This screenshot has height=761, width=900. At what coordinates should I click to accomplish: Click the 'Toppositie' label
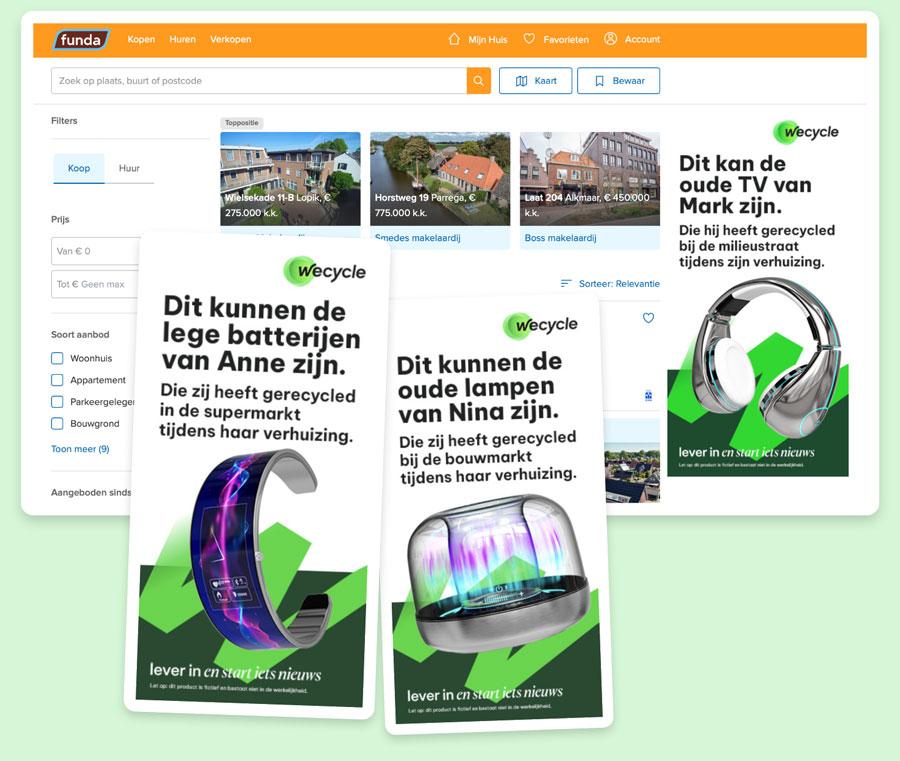[242, 123]
